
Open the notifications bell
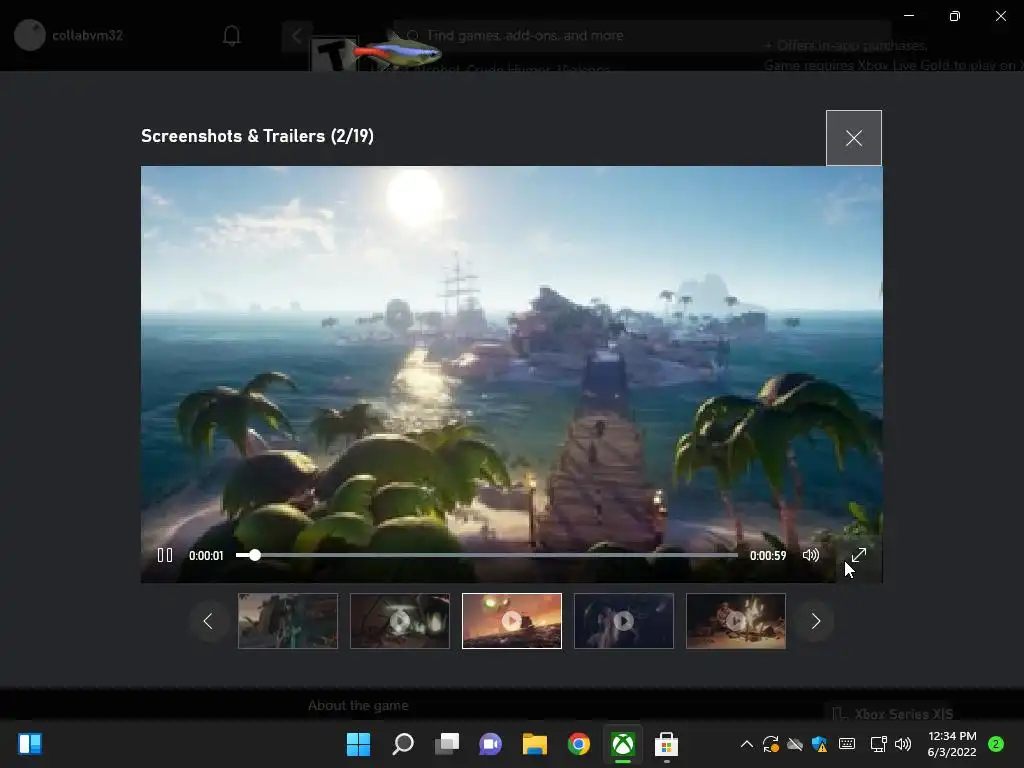pyautogui.click(x=232, y=35)
